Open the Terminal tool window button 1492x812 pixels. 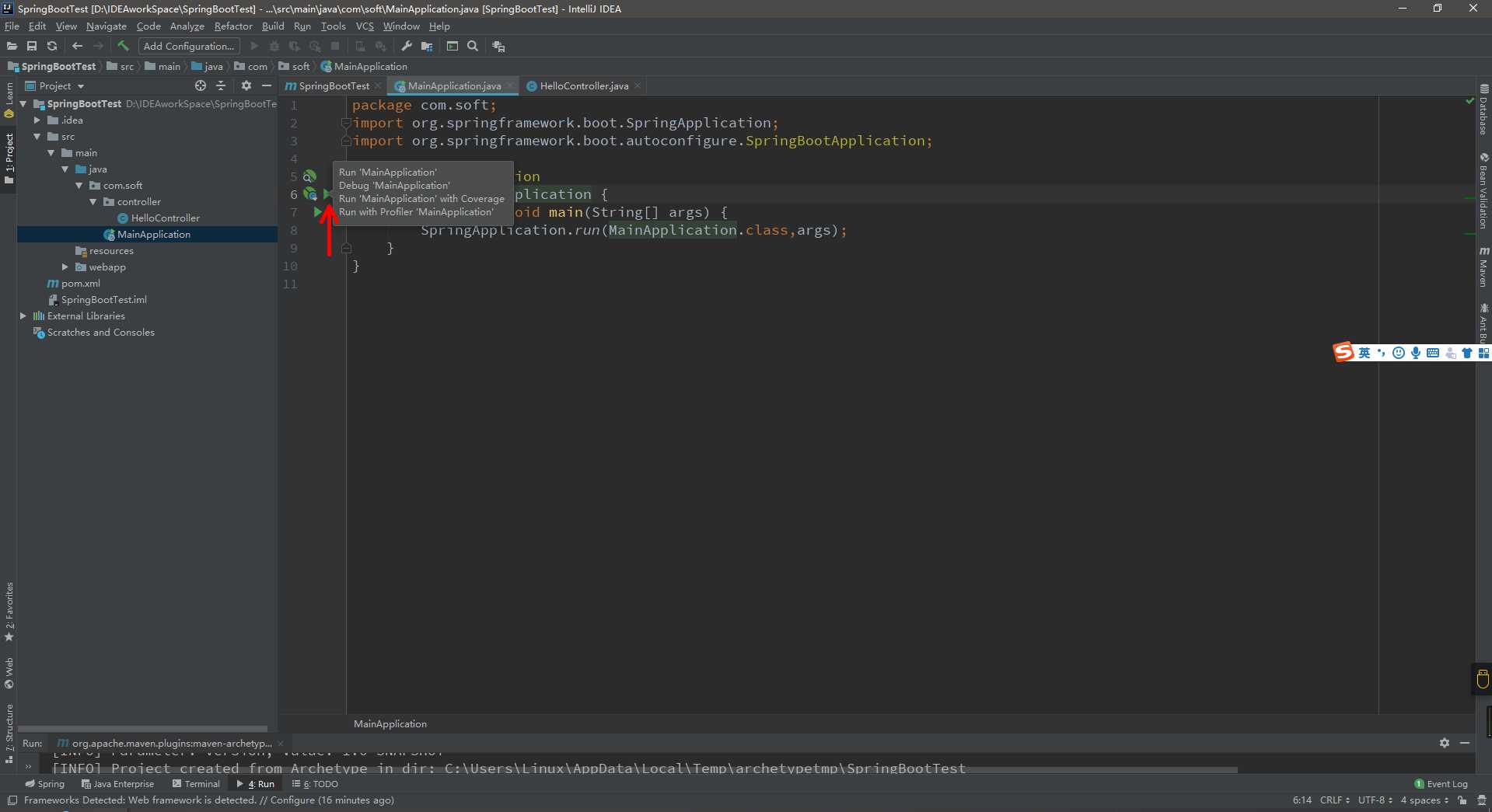[x=196, y=784]
